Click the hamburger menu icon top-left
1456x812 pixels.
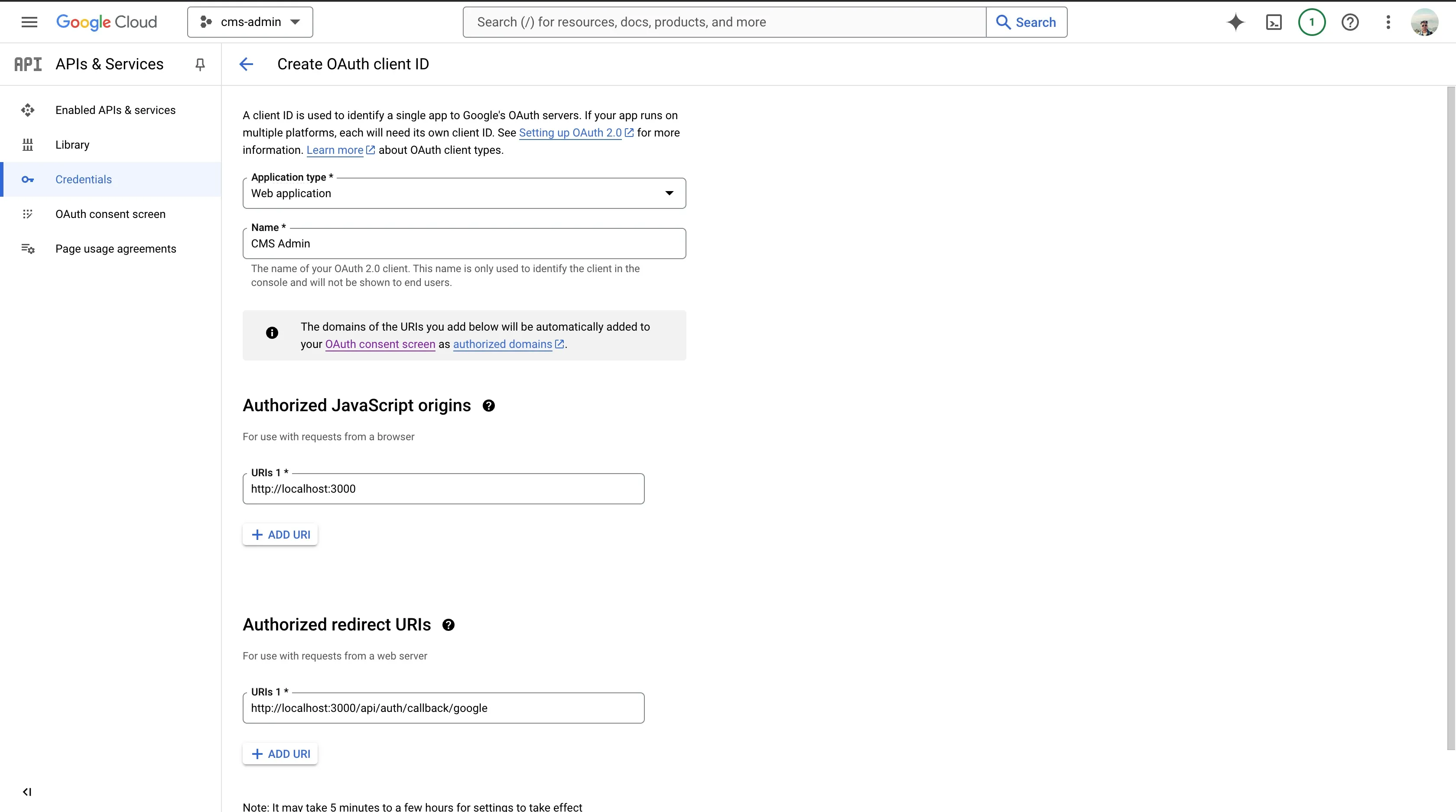coord(28,22)
